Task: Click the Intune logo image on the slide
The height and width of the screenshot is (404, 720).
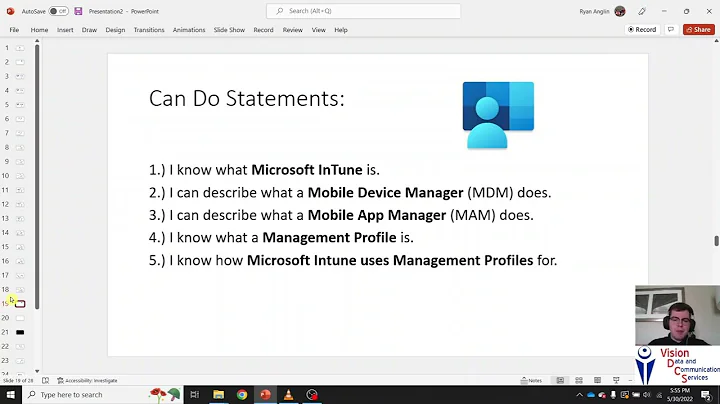Action: click(x=498, y=115)
